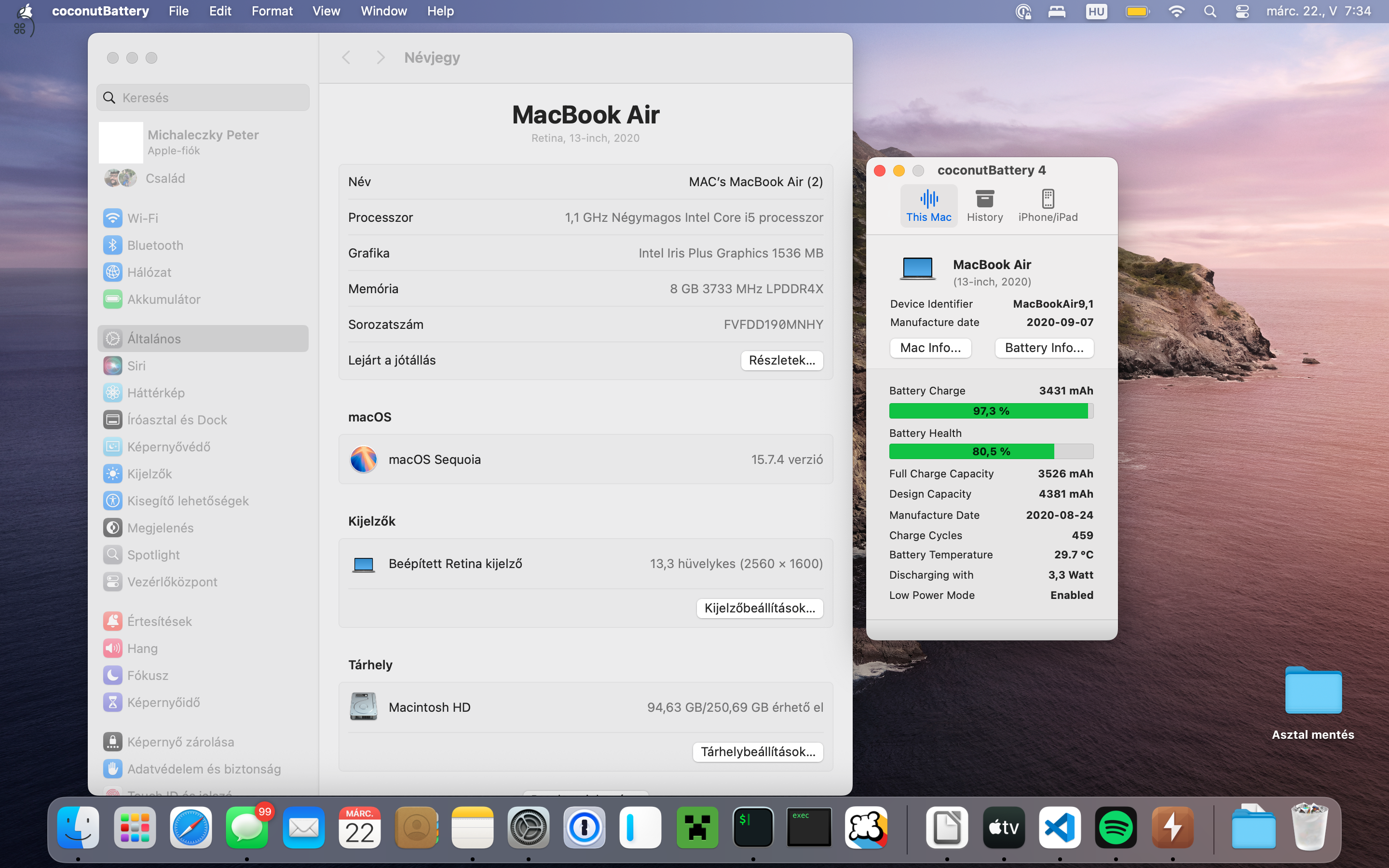Open the Format menu in the menu bar
The width and height of the screenshot is (1389, 868).
272,11
